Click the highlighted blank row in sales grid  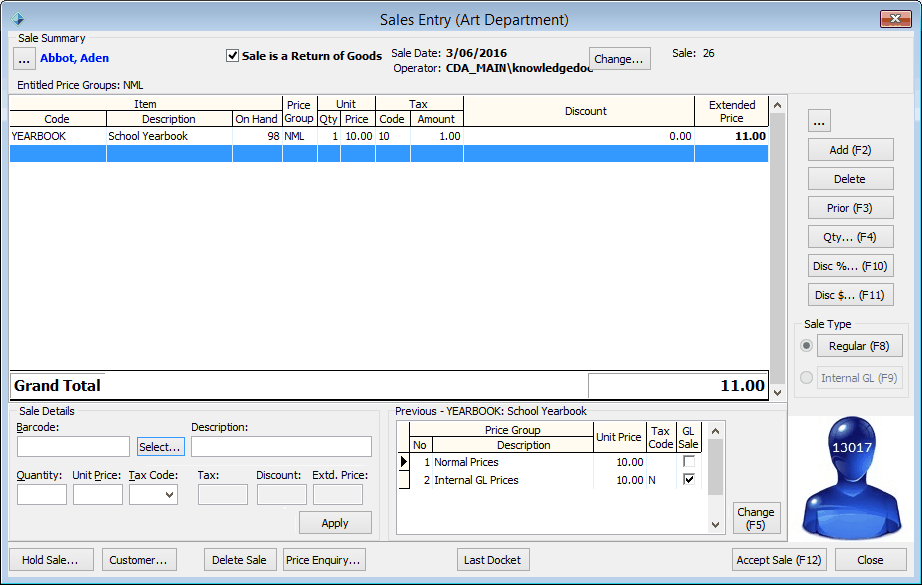pos(389,153)
